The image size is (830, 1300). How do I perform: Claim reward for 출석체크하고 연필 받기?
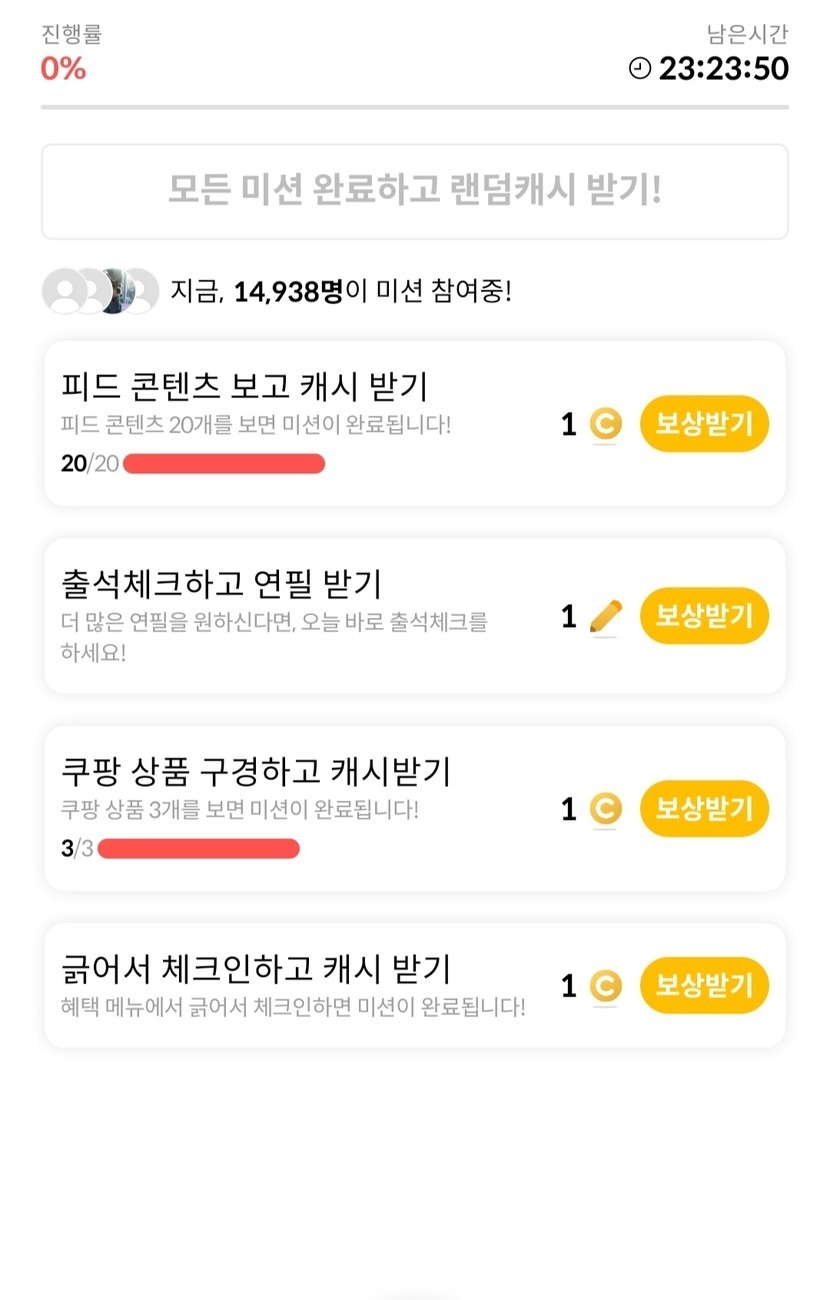click(704, 616)
